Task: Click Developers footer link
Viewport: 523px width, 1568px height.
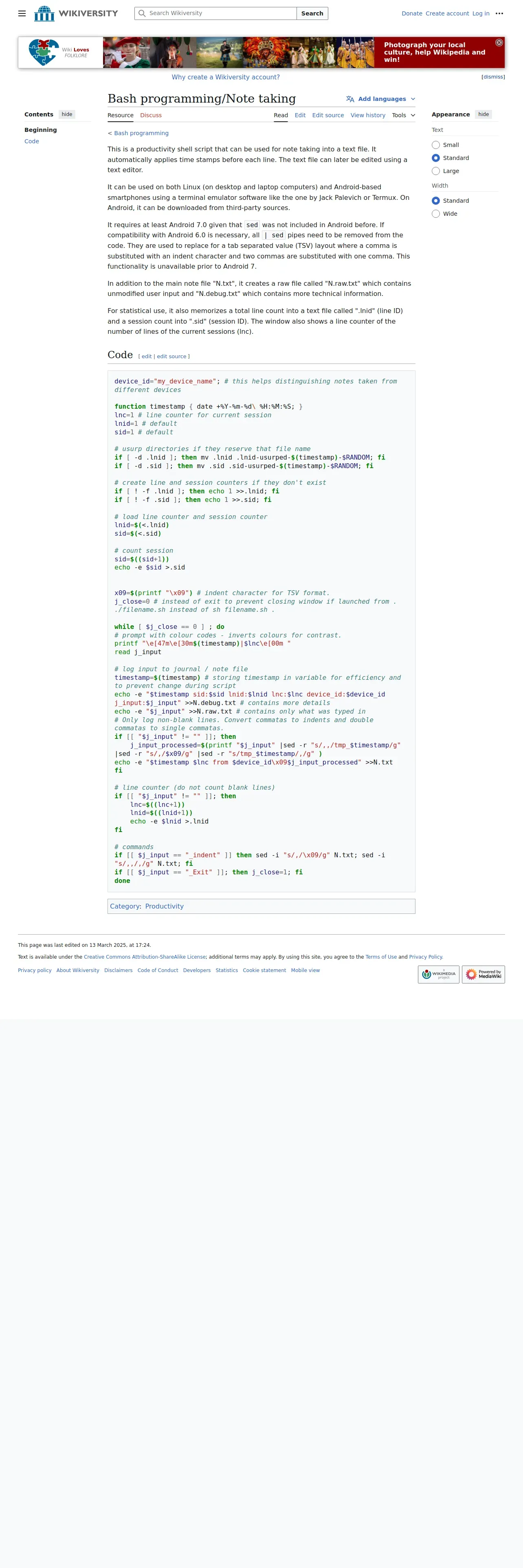Action: click(x=197, y=970)
